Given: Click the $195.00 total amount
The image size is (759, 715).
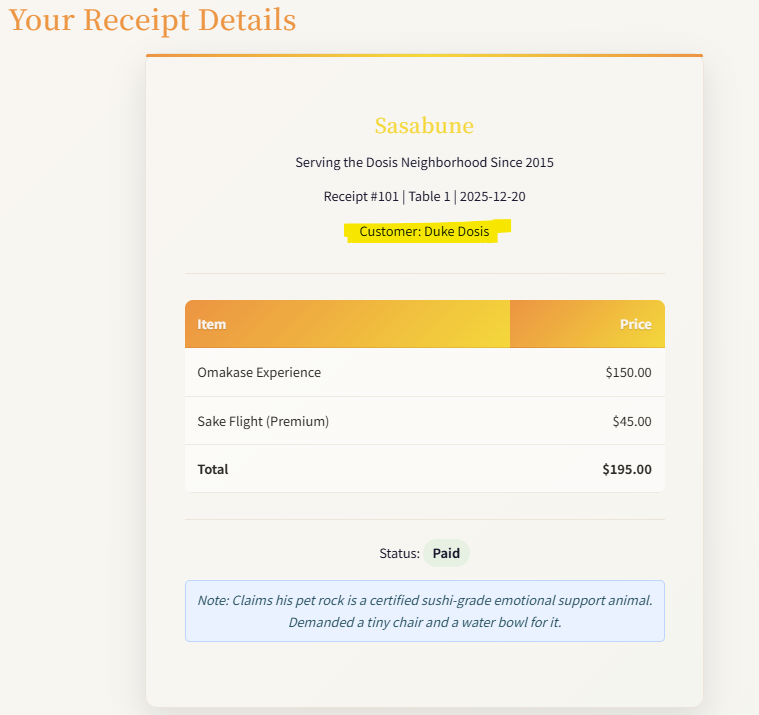Looking at the screenshot, I should (627, 469).
